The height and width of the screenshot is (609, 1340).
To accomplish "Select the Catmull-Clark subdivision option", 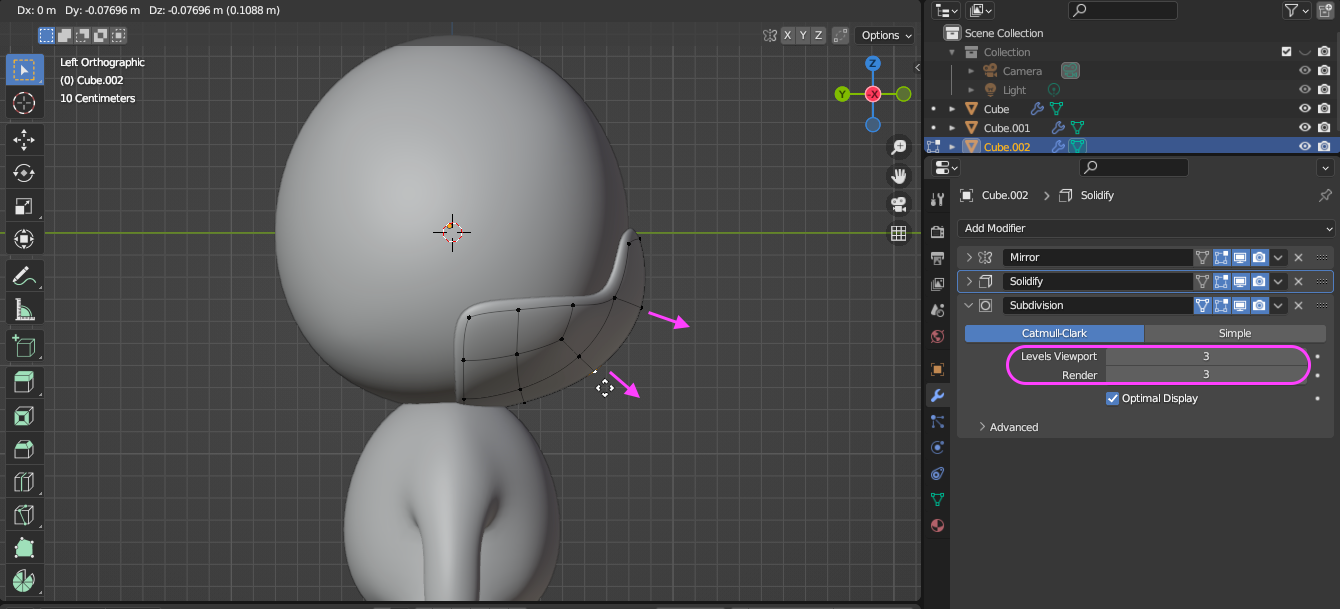I will pyautogui.click(x=1054, y=333).
